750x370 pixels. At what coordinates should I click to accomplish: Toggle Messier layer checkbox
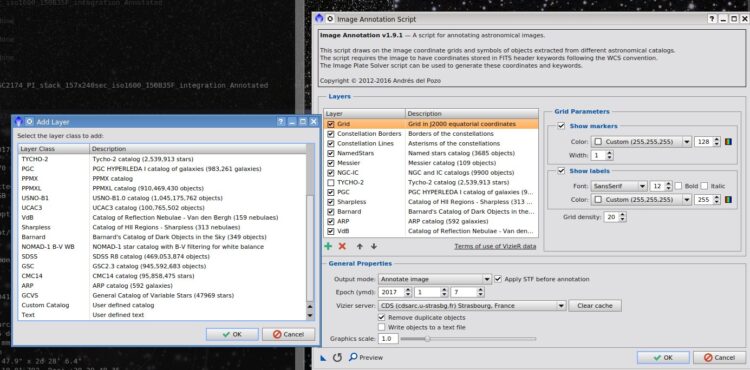(331, 163)
